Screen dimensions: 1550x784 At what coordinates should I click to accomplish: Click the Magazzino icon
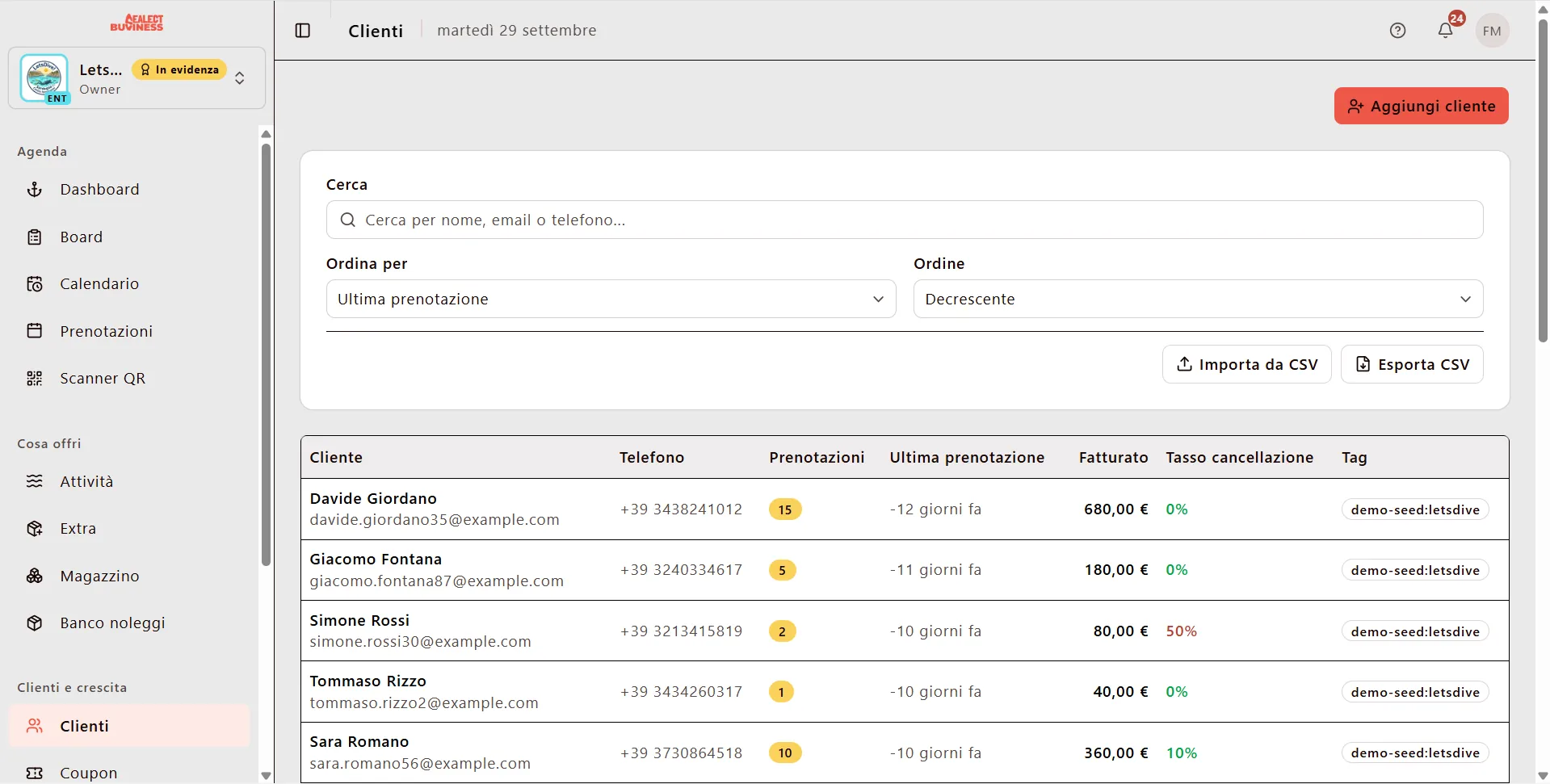point(35,576)
